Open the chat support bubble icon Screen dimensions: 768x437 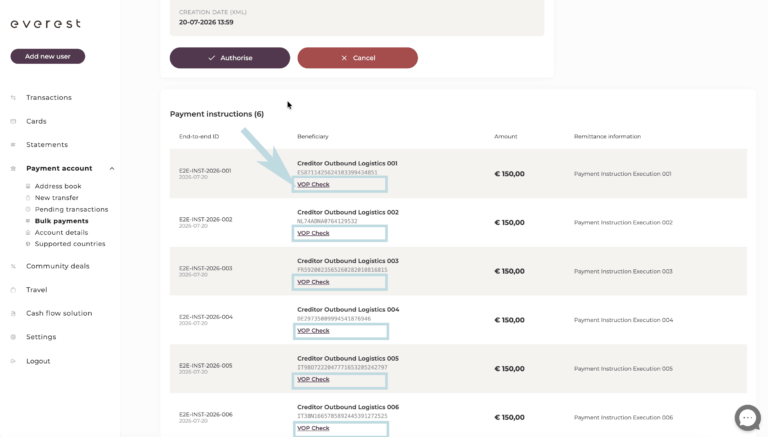tap(747, 417)
